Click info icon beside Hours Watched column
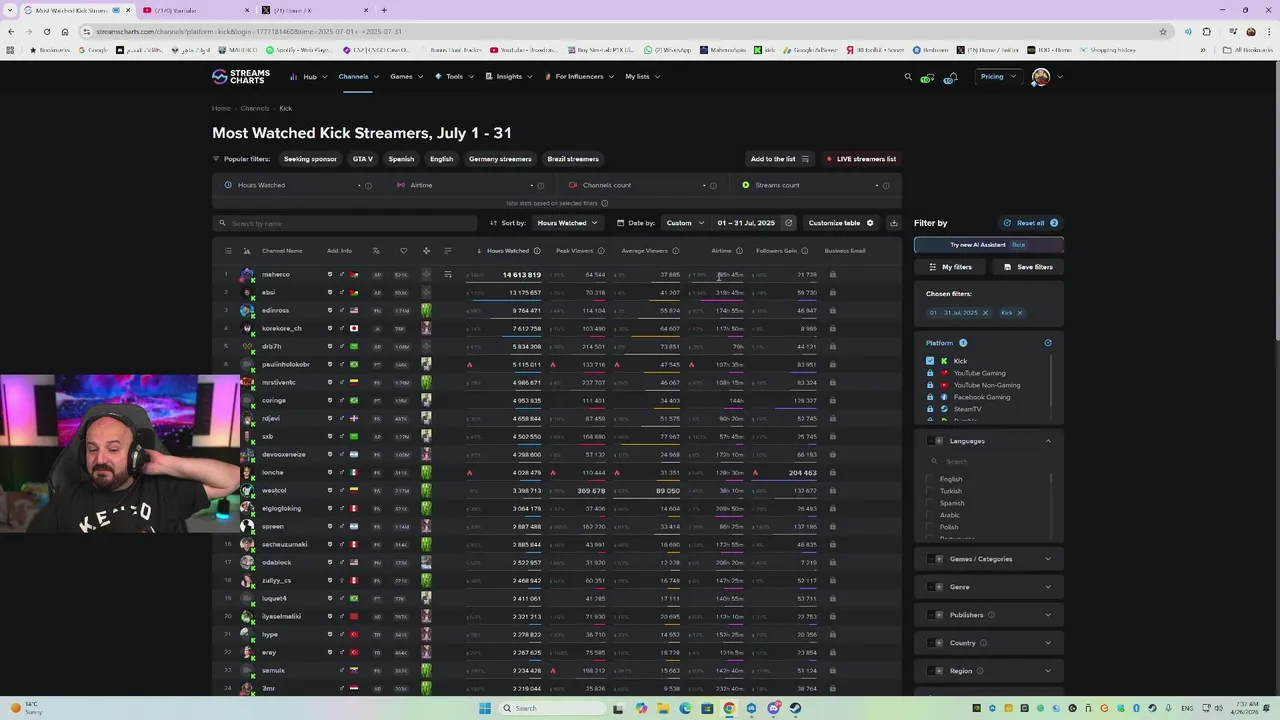 pyautogui.click(x=537, y=251)
